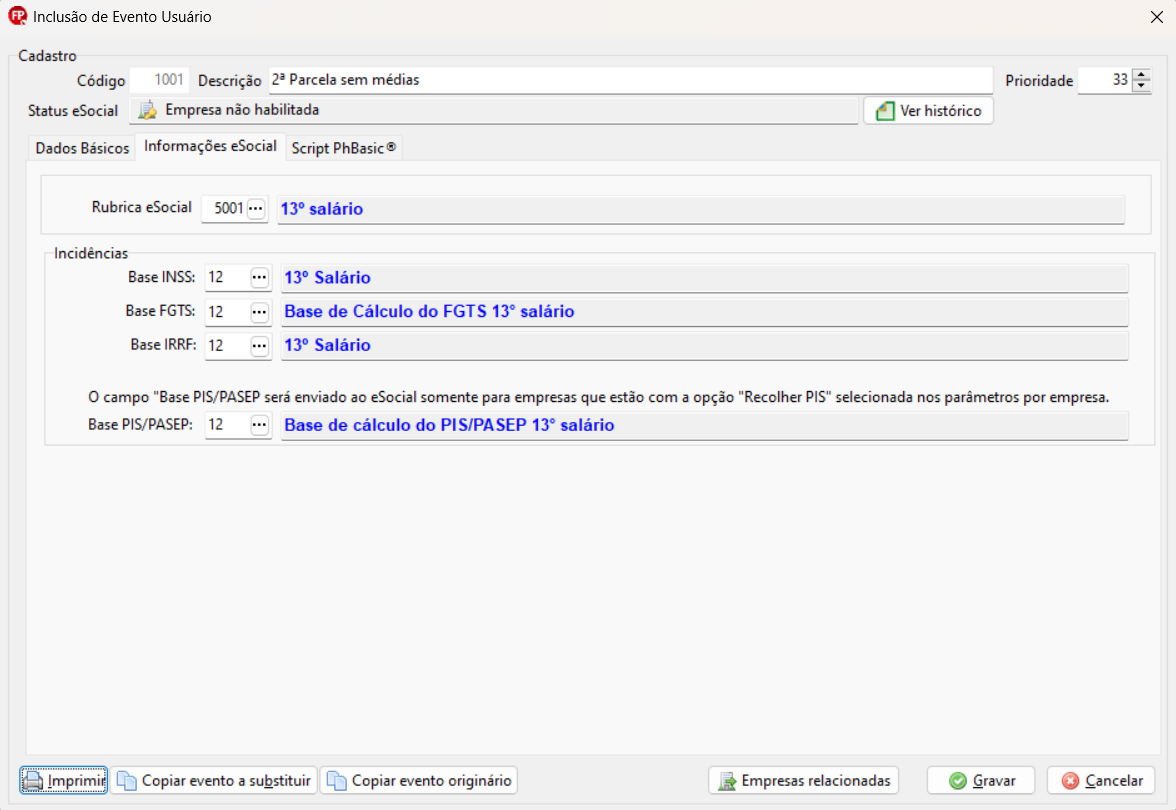Screen dimensions: 1176x810
Task: Click the Imprimir button
Action: click(64, 781)
